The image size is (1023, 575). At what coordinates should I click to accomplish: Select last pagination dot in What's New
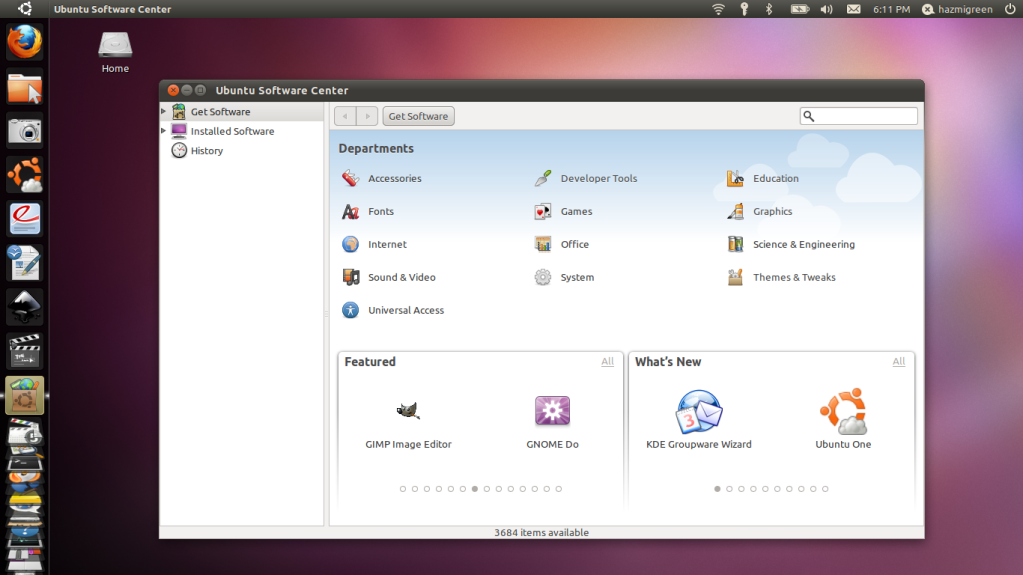click(825, 489)
